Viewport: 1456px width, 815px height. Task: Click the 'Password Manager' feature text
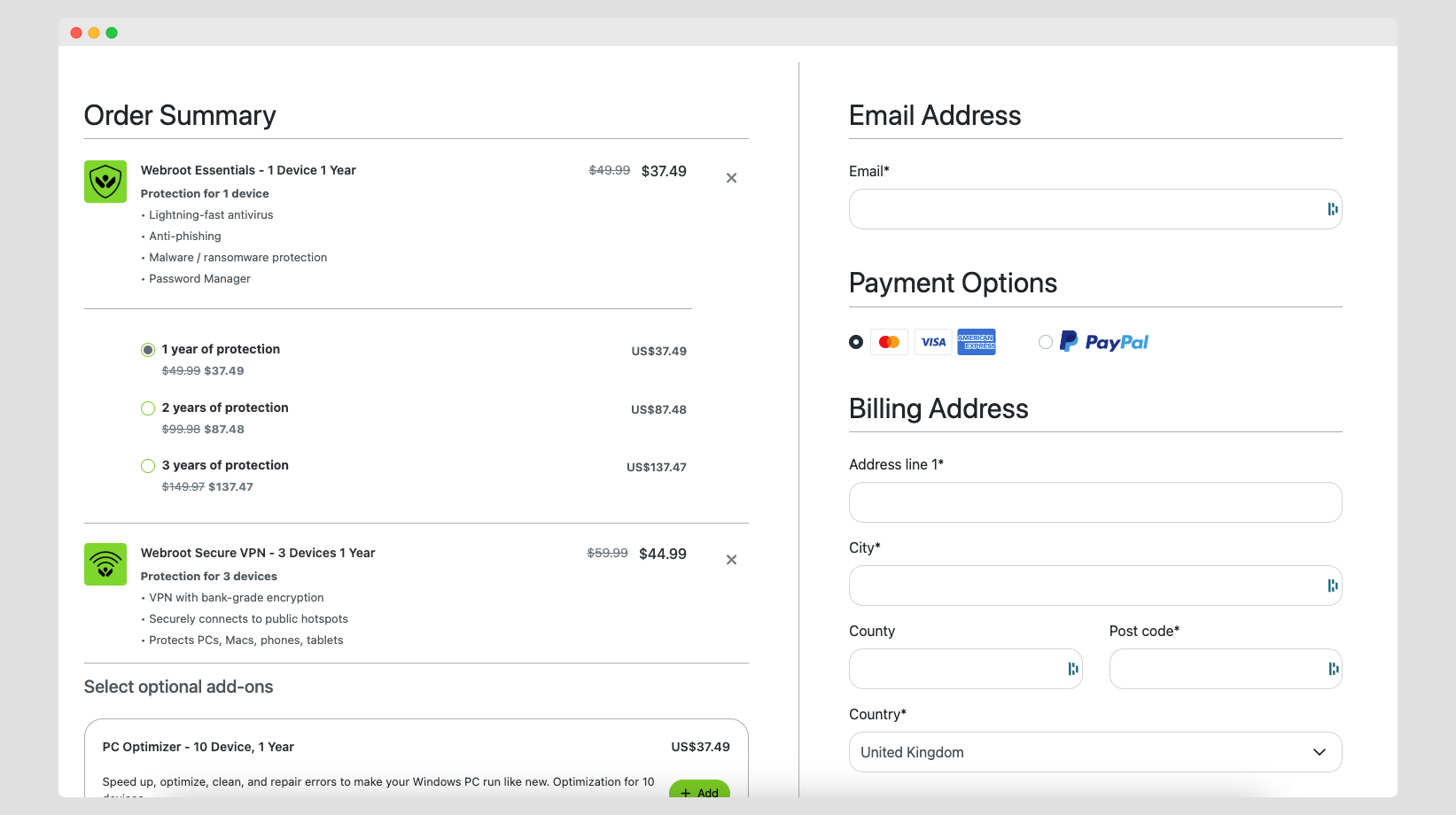(x=199, y=279)
